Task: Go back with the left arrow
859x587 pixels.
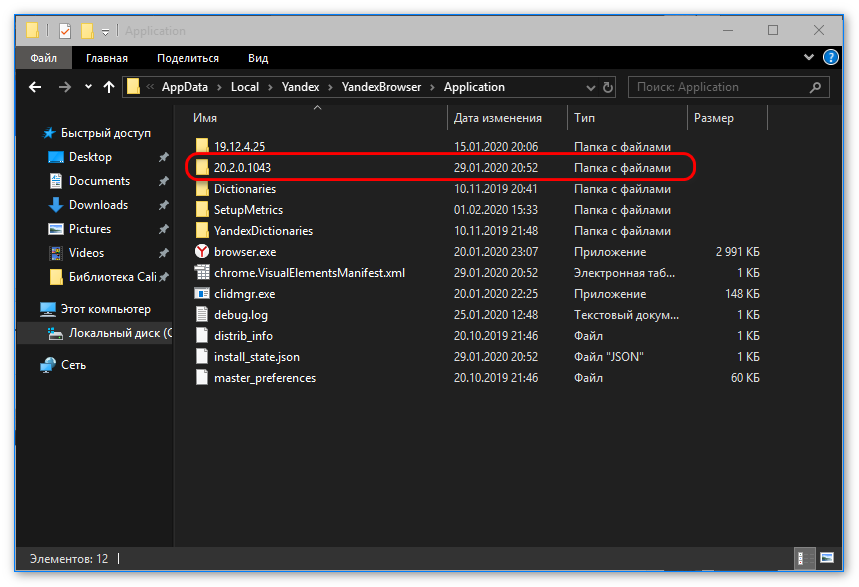Action: click(35, 87)
